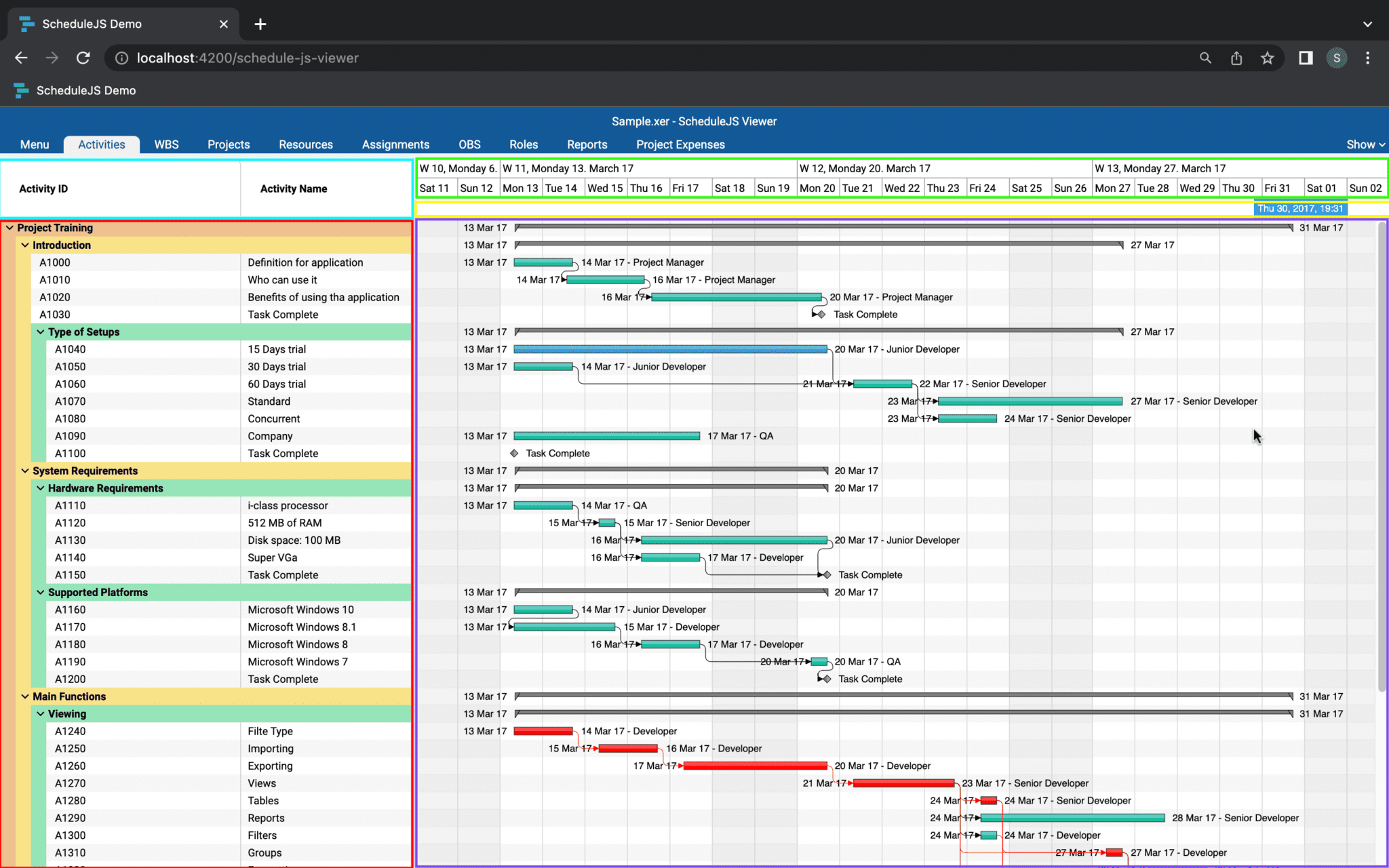Click the Thu 30 2017 current time marker

point(1300,209)
